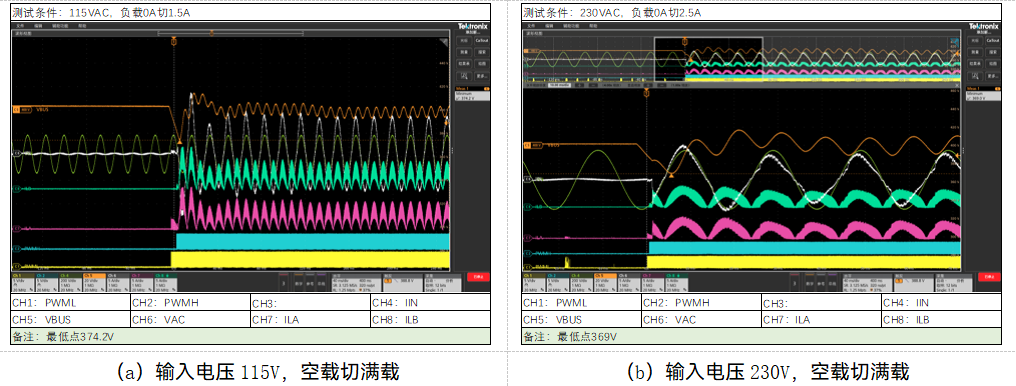Open acquisition badge in right scope

coord(954,283)
